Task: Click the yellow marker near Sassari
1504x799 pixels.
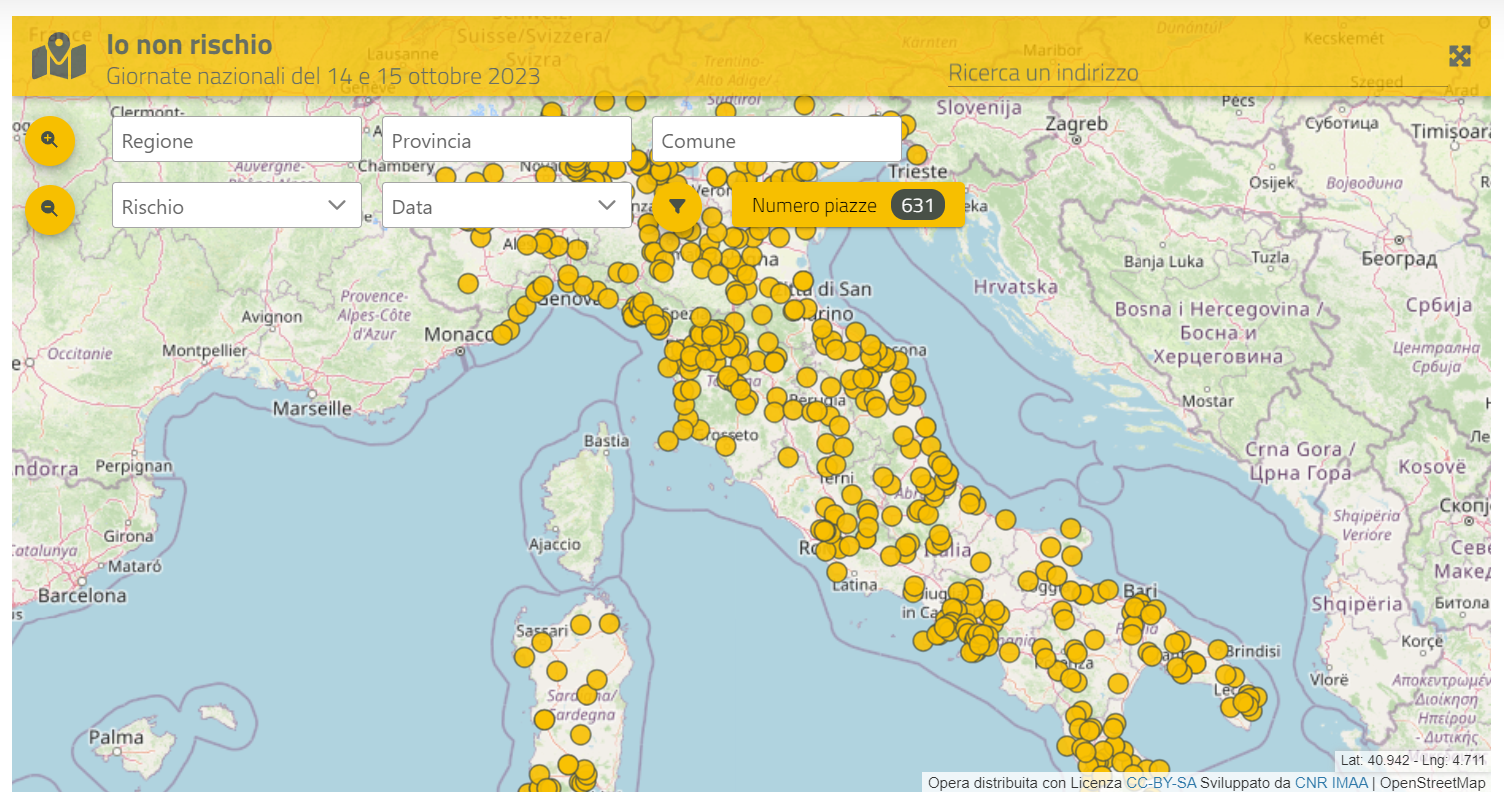Action: (542, 642)
